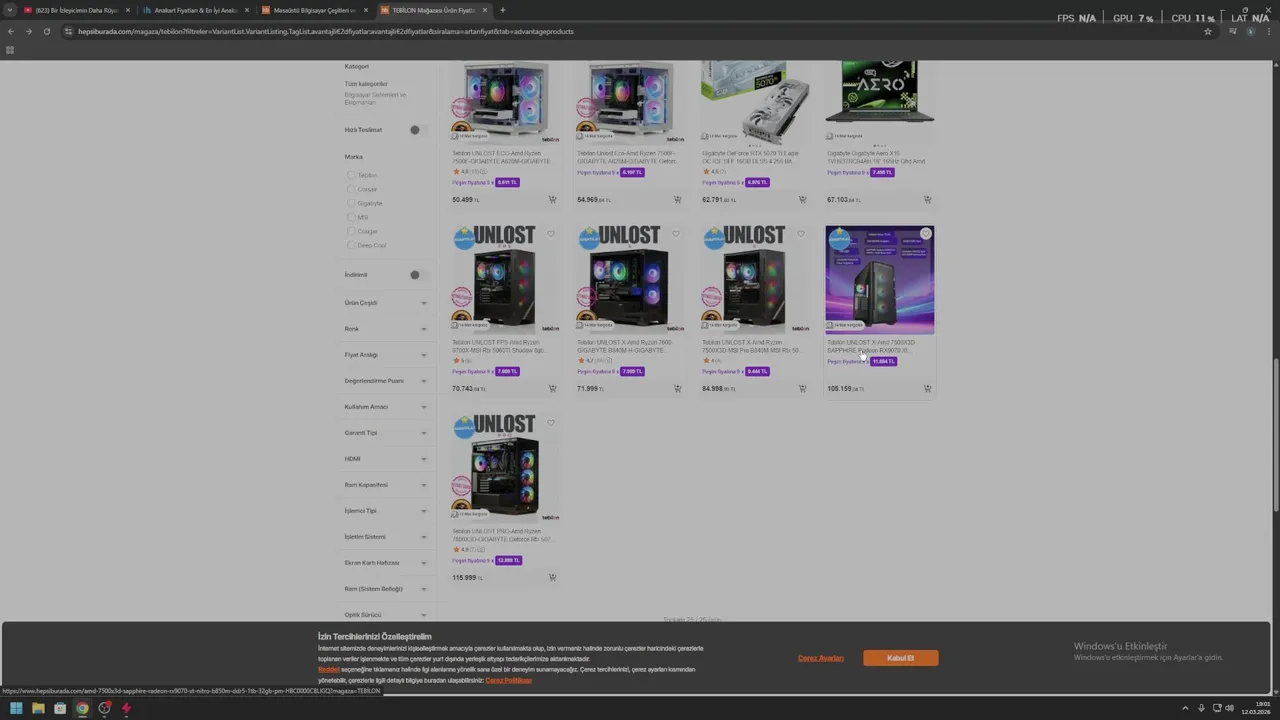1280x720 pixels.
Task: Open the tab search dropdown arrow
Action: pyautogui.click(x=8, y=10)
